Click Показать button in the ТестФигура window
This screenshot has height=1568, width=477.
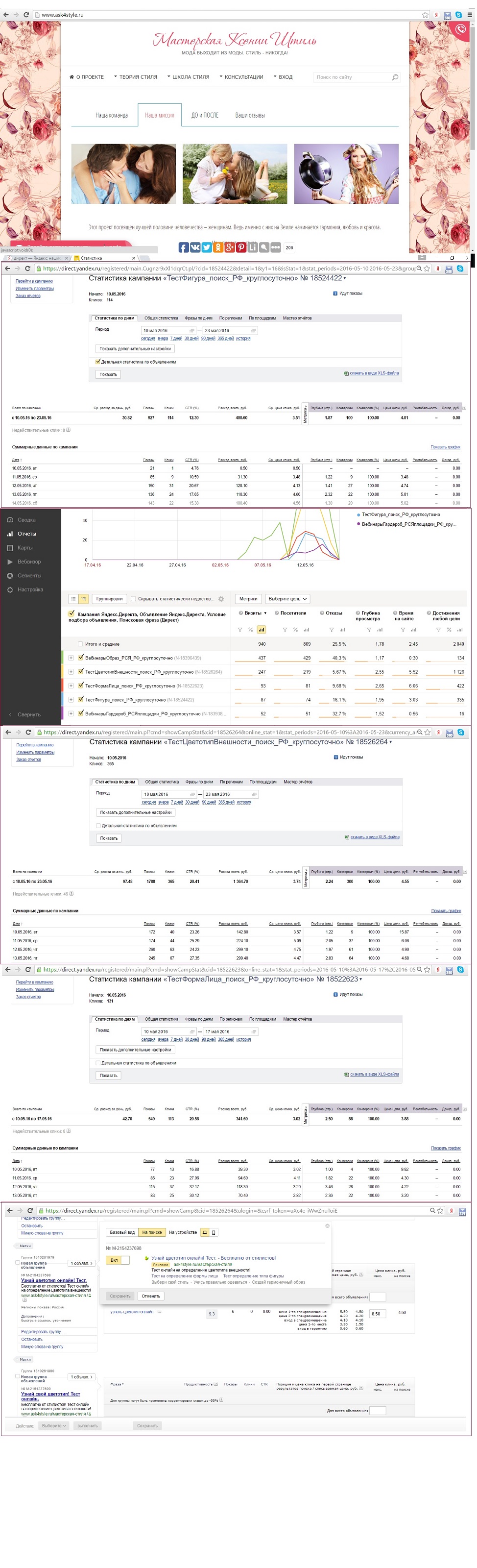pos(108,375)
